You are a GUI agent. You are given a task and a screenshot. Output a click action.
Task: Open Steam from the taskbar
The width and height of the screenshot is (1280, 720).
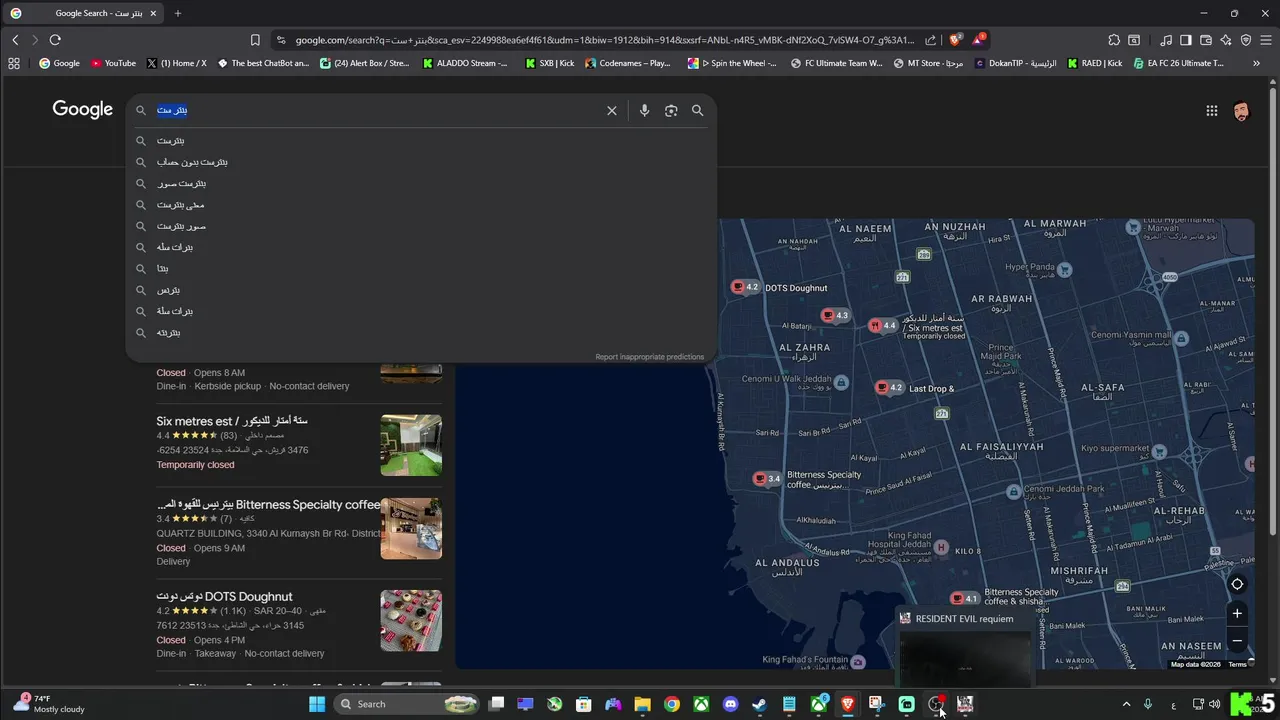click(760, 704)
